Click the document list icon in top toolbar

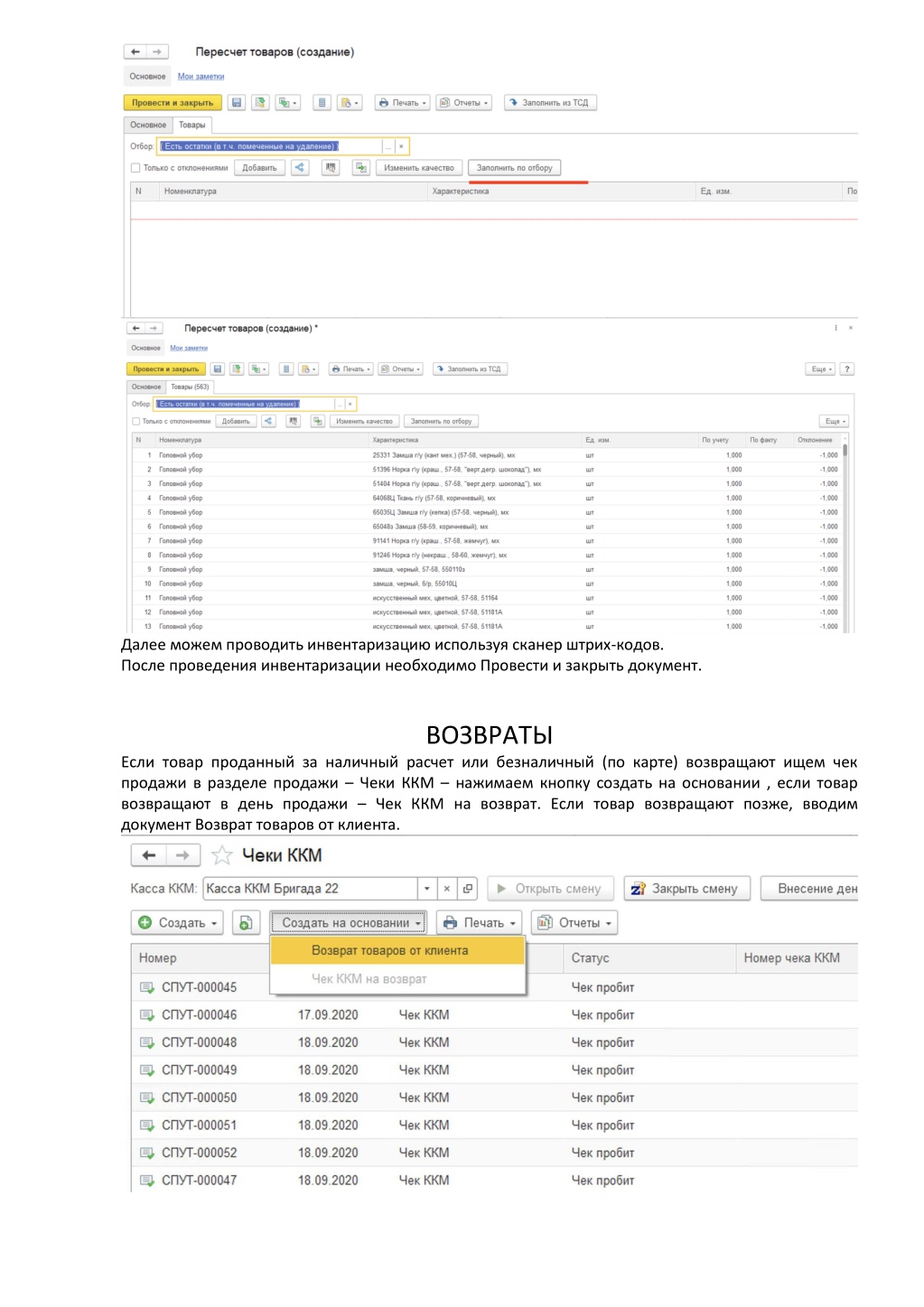tap(322, 103)
